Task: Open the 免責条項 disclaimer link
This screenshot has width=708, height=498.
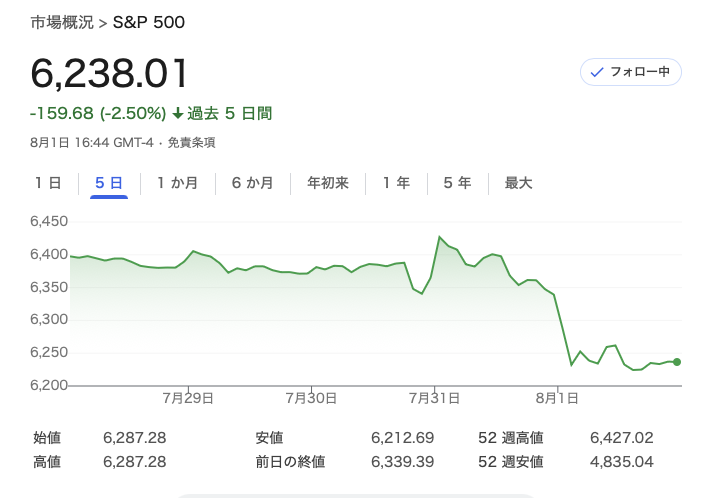Action: pyautogui.click(x=191, y=143)
